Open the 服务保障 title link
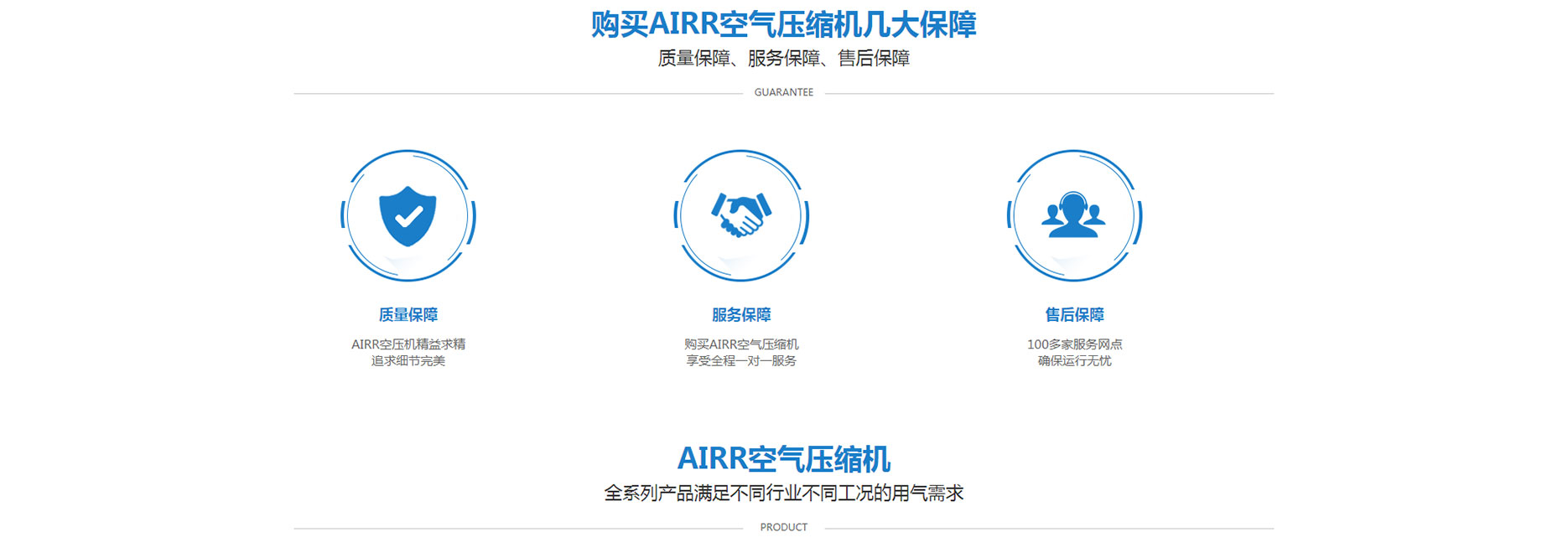The height and width of the screenshot is (553, 1568). point(740,315)
